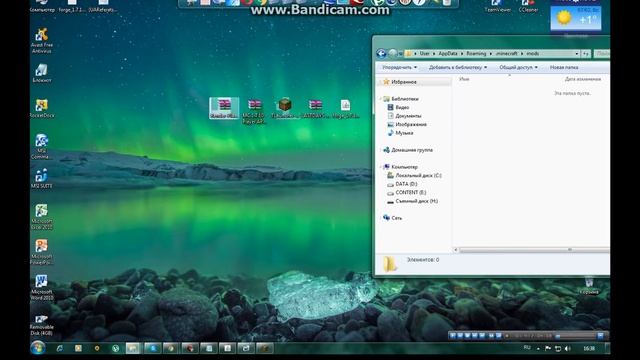This screenshot has height=360, width=640.
Task: Select Домашняя группа in the sidebar
Action: tap(411, 150)
